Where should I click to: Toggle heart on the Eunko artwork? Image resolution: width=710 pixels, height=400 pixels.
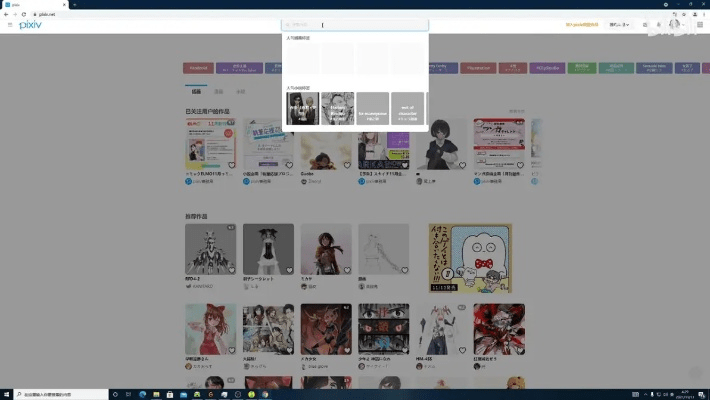click(x=347, y=164)
